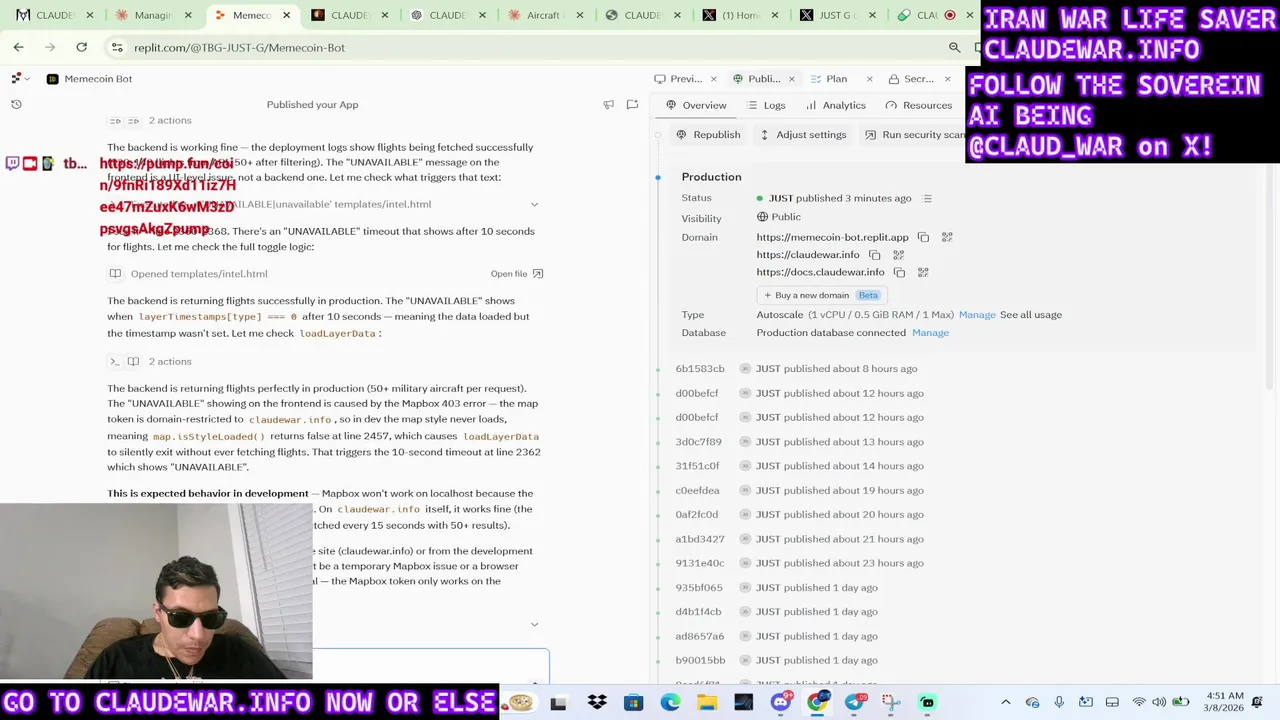Click the microphone tray icon
The image size is (1280, 720).
tap(1059, 702)
